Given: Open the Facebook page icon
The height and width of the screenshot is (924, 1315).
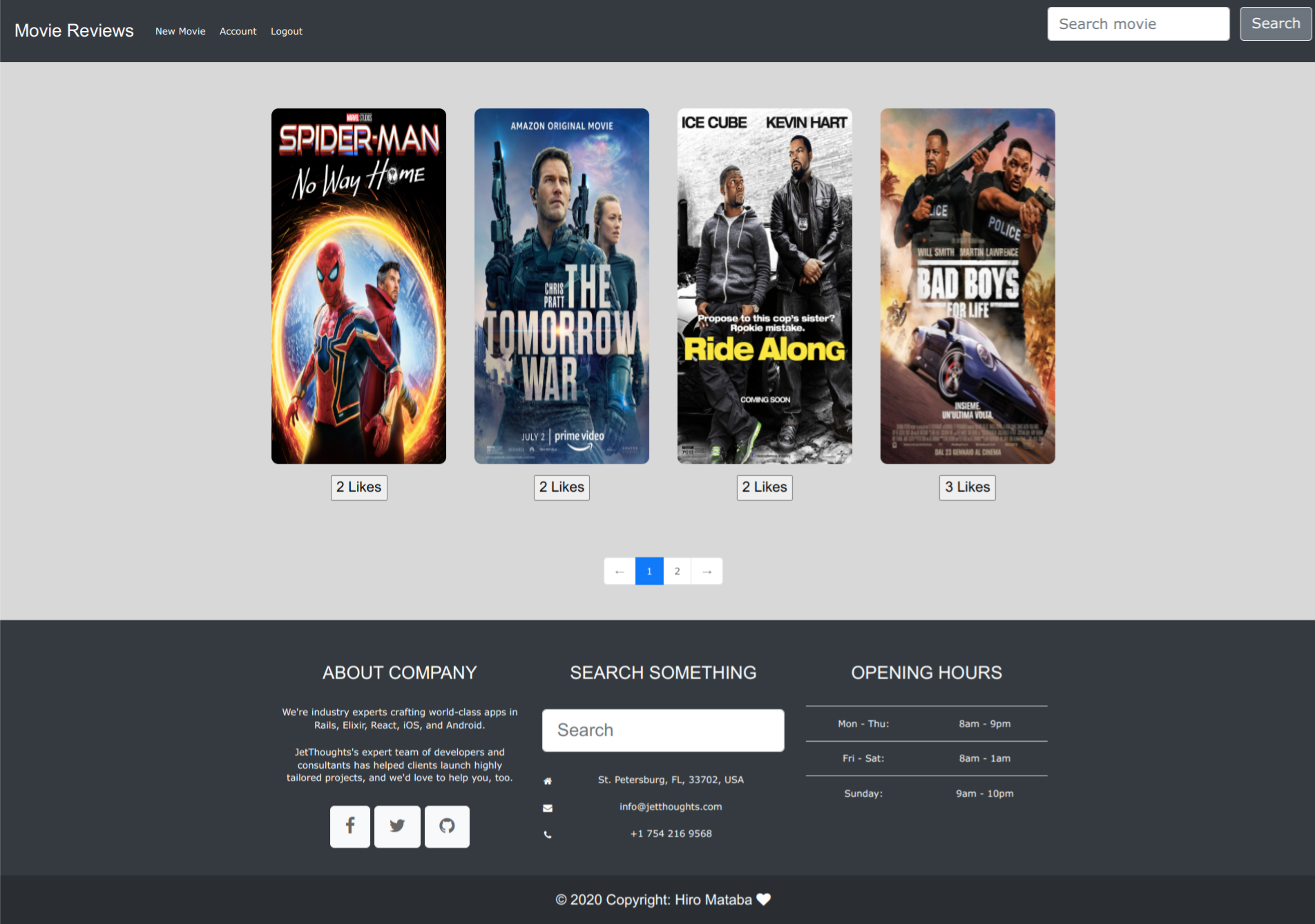Looking at the screenshot, I should [349, 826].
